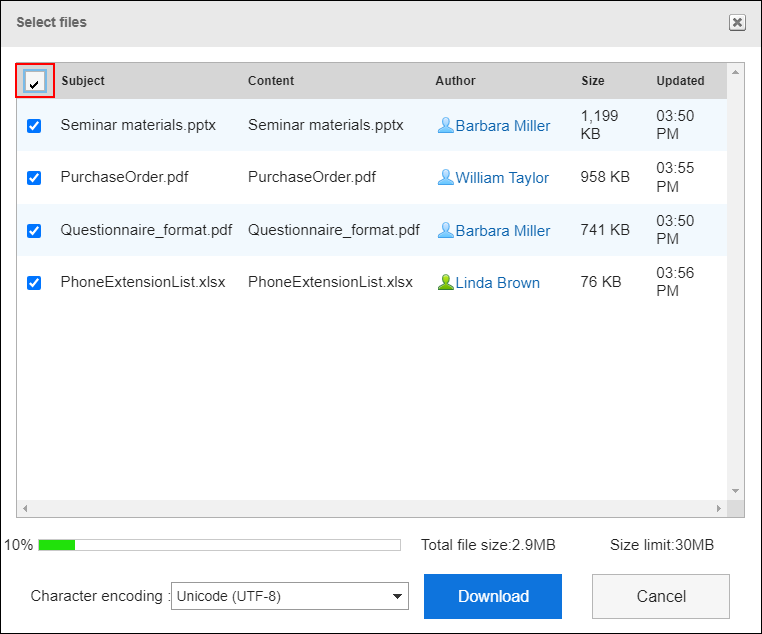The height and width of the screenshot is (634, 762).
Task: Click Questionnaire_format.pdf in Content column
Action: click(x=334, y=230)
